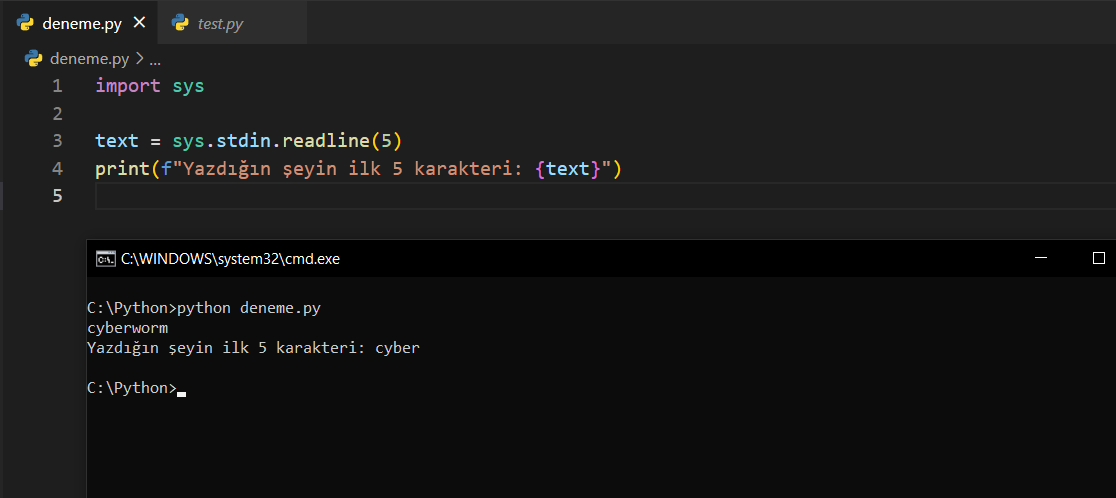Click the cmd.exe title bar text
This screenshot has height=498, width=1116.
(x=230, y=259)
